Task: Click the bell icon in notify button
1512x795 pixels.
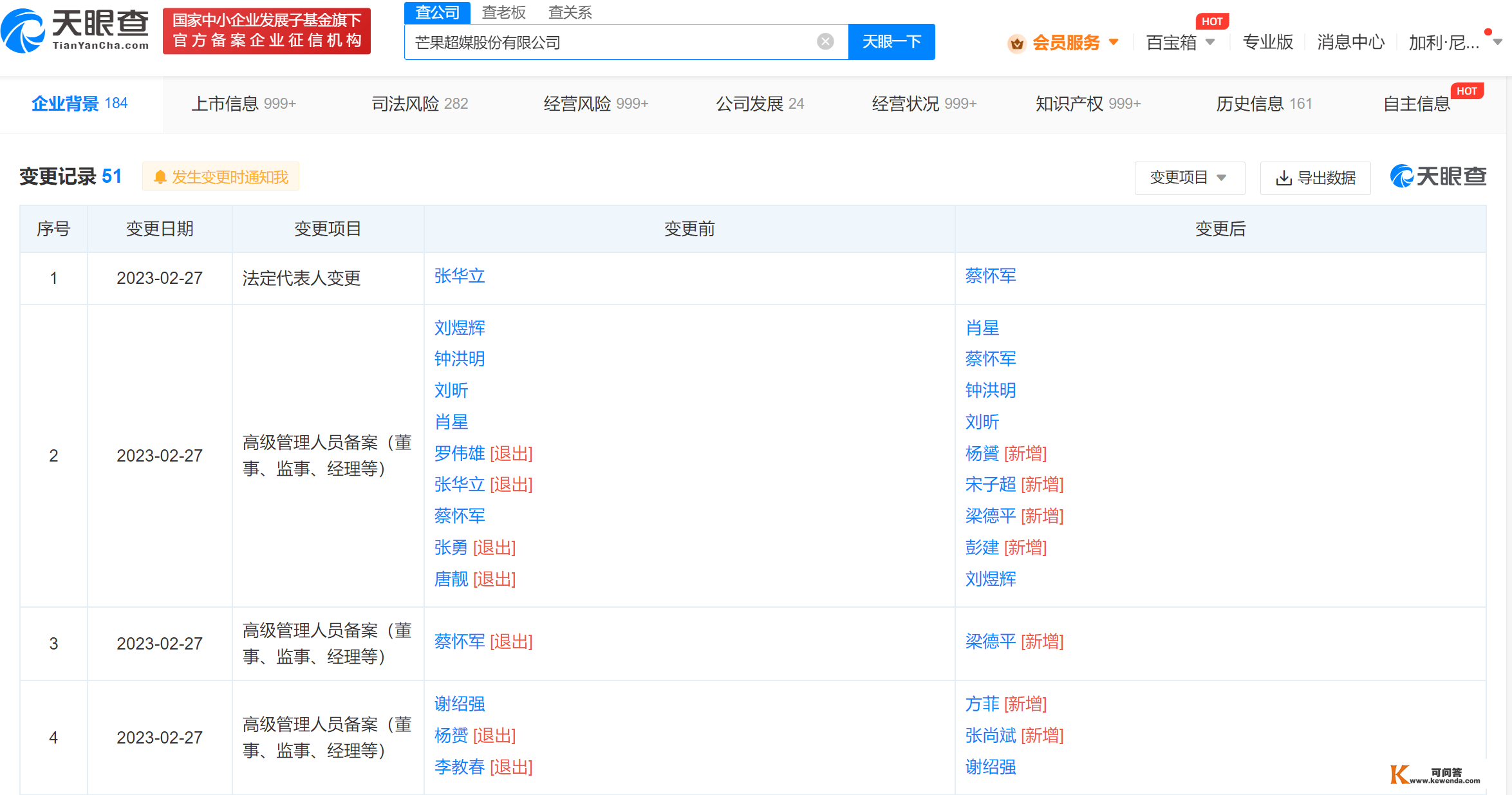Action: [160, 177]
